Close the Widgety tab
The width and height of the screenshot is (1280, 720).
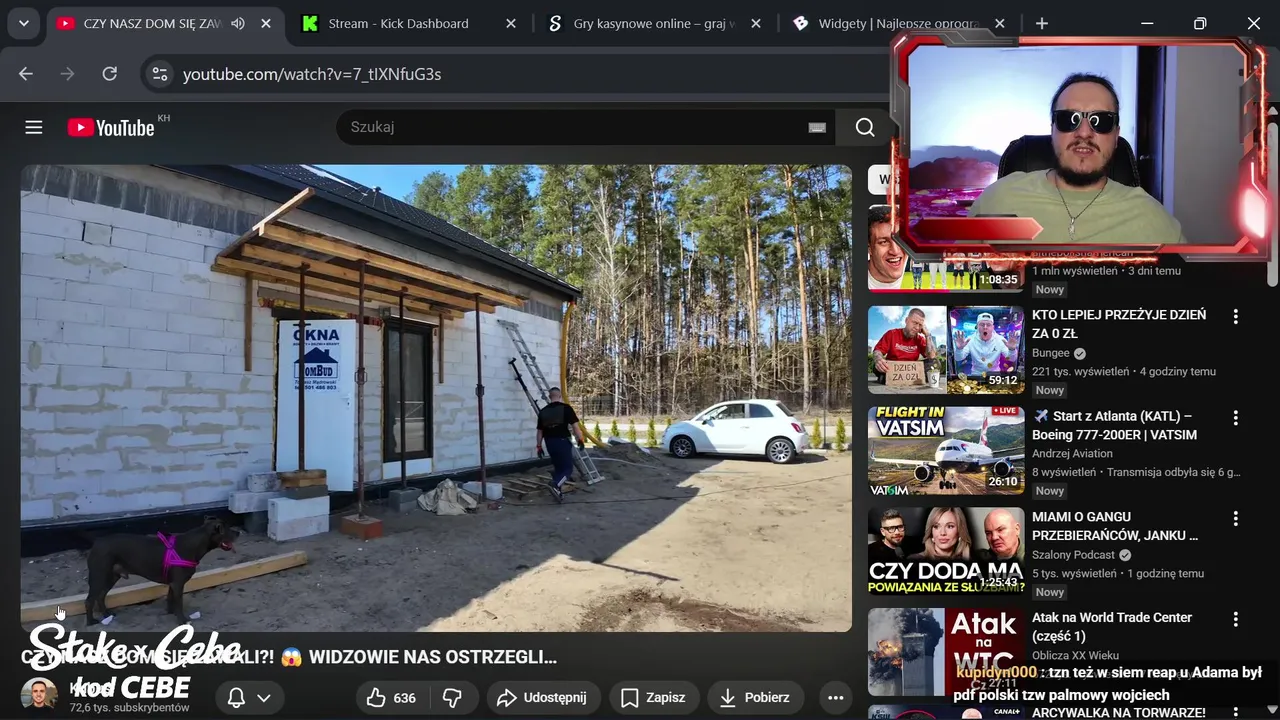pyautogui.click(x=1000, y=23)
